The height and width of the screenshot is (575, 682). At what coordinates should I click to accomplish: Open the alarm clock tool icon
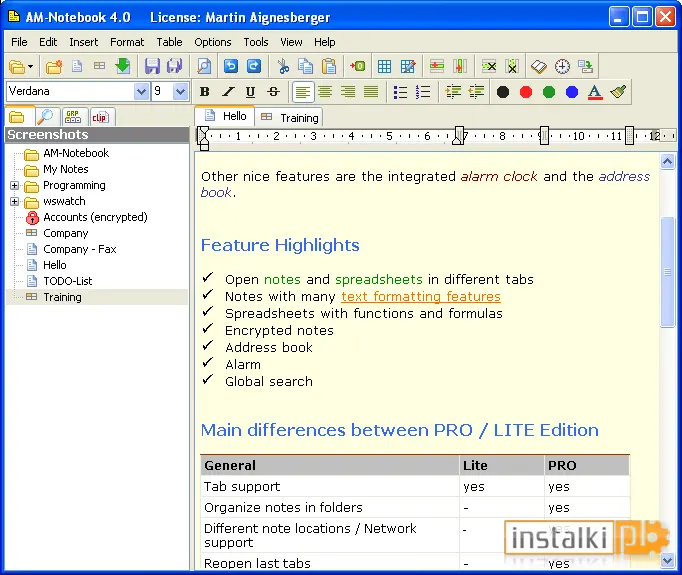(x=562, y=67)
